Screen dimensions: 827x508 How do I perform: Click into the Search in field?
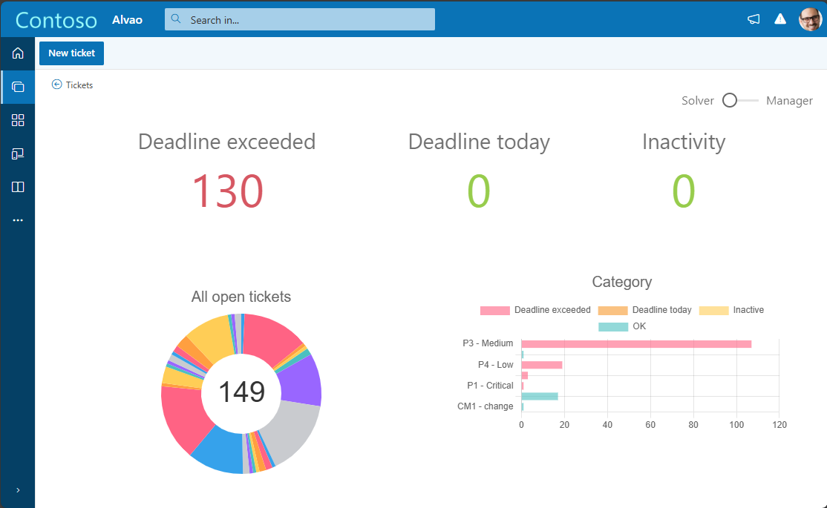300,19
